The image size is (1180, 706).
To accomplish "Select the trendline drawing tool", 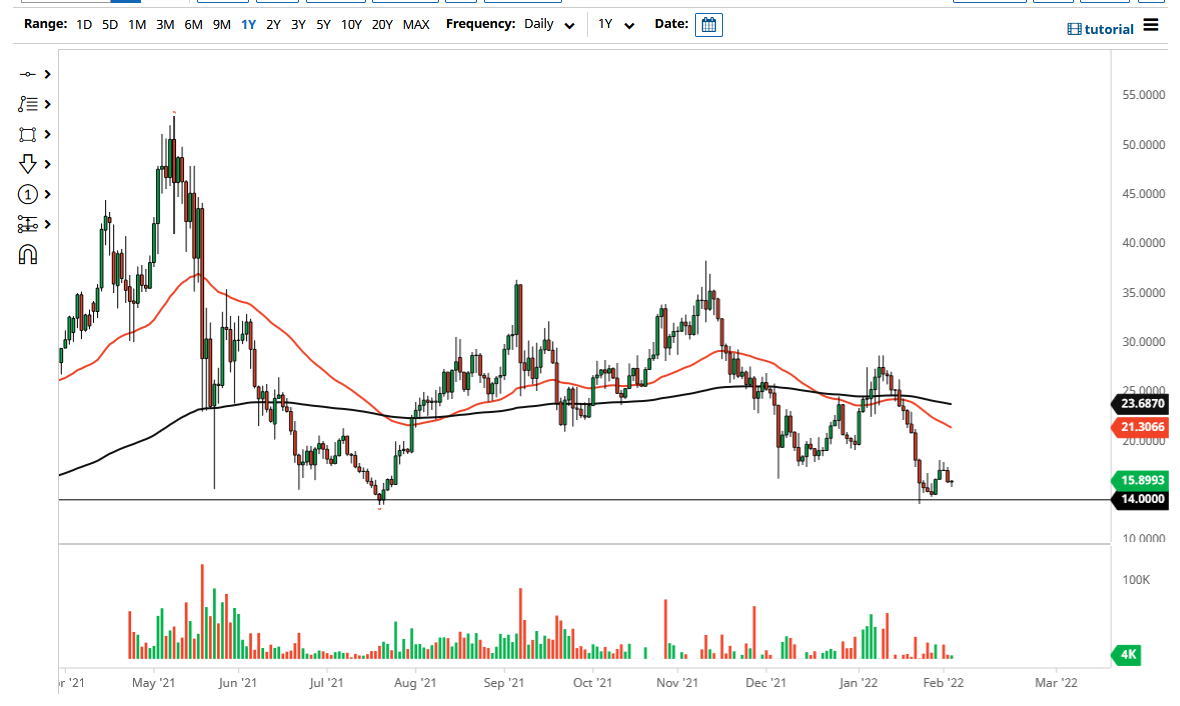I will coord(27,73).
